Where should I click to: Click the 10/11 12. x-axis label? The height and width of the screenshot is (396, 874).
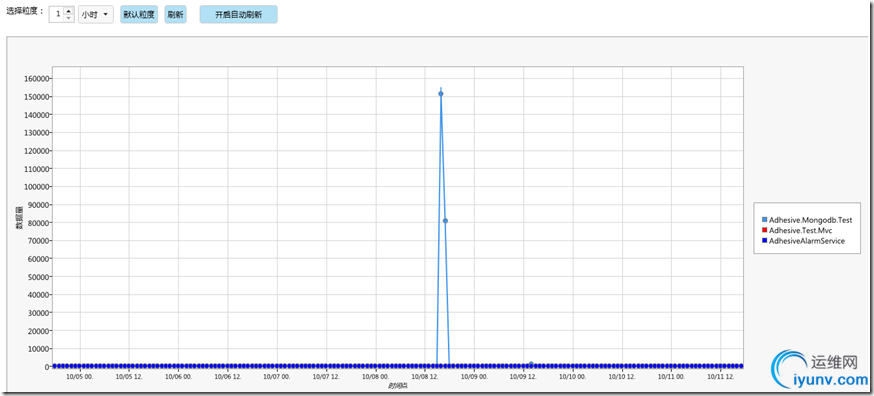(721, 376)
